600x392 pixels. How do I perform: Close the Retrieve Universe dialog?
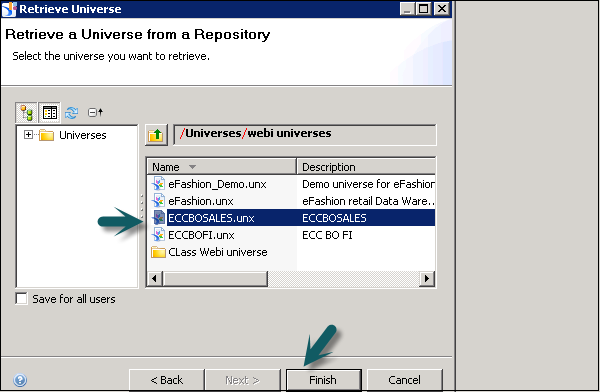coord(442,8)
